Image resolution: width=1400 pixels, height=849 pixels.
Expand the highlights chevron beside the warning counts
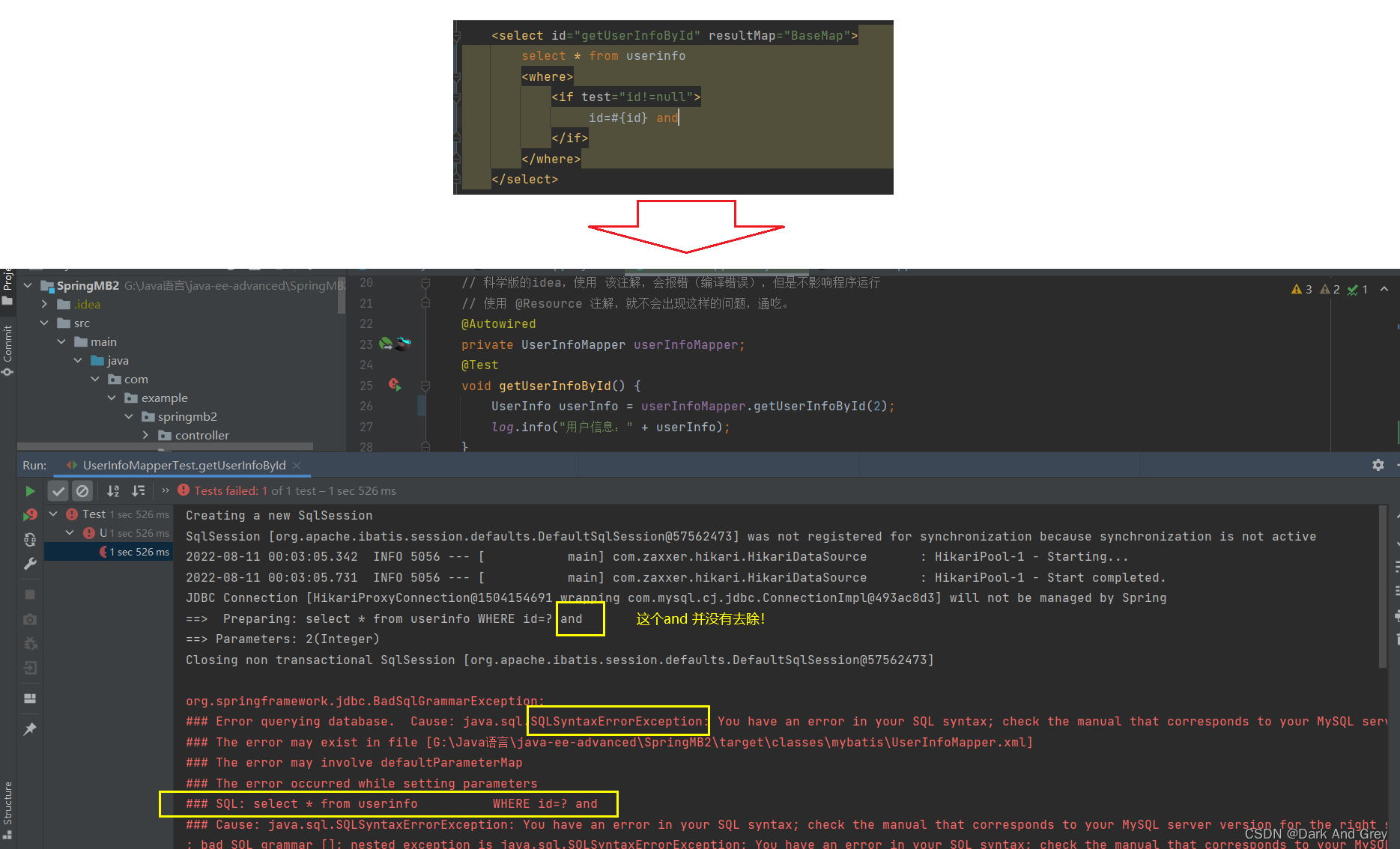pyautogui.click(x=1384, y=289)
